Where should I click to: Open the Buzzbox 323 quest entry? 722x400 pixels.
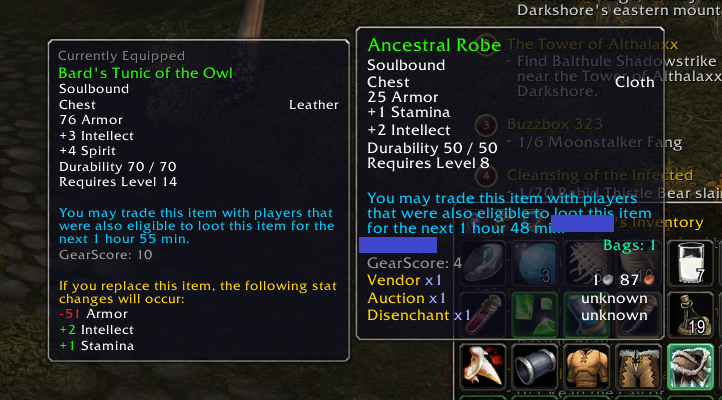(555, 124)
